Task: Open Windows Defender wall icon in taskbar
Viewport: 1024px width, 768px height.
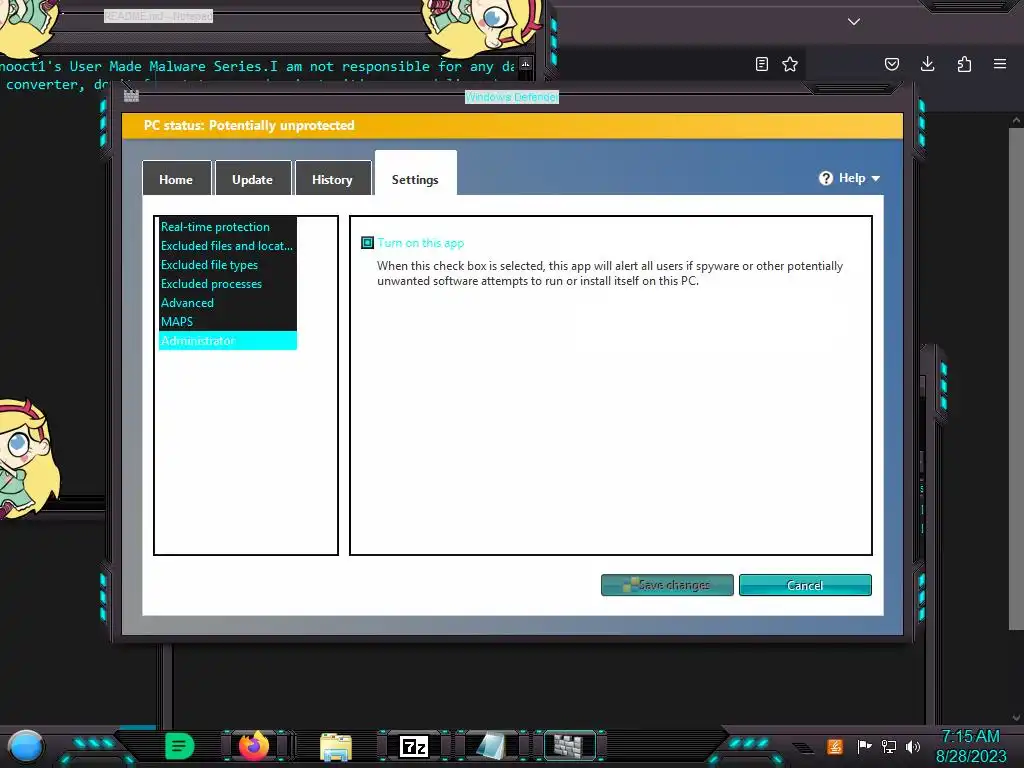Action: pos(569,746)
